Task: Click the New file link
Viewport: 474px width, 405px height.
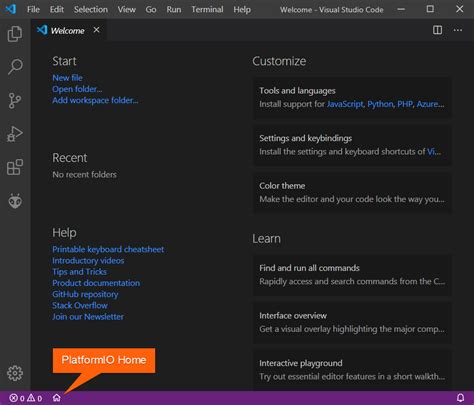Action: [x=67, y=78]
